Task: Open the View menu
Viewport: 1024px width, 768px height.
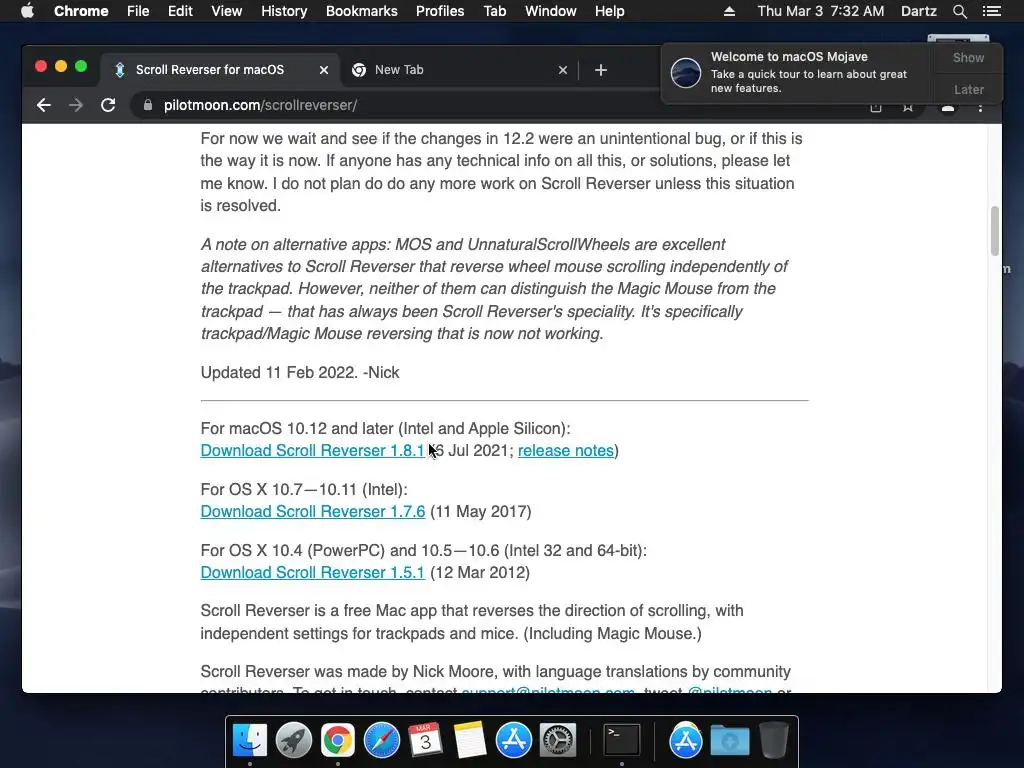Action: (227, 11)
